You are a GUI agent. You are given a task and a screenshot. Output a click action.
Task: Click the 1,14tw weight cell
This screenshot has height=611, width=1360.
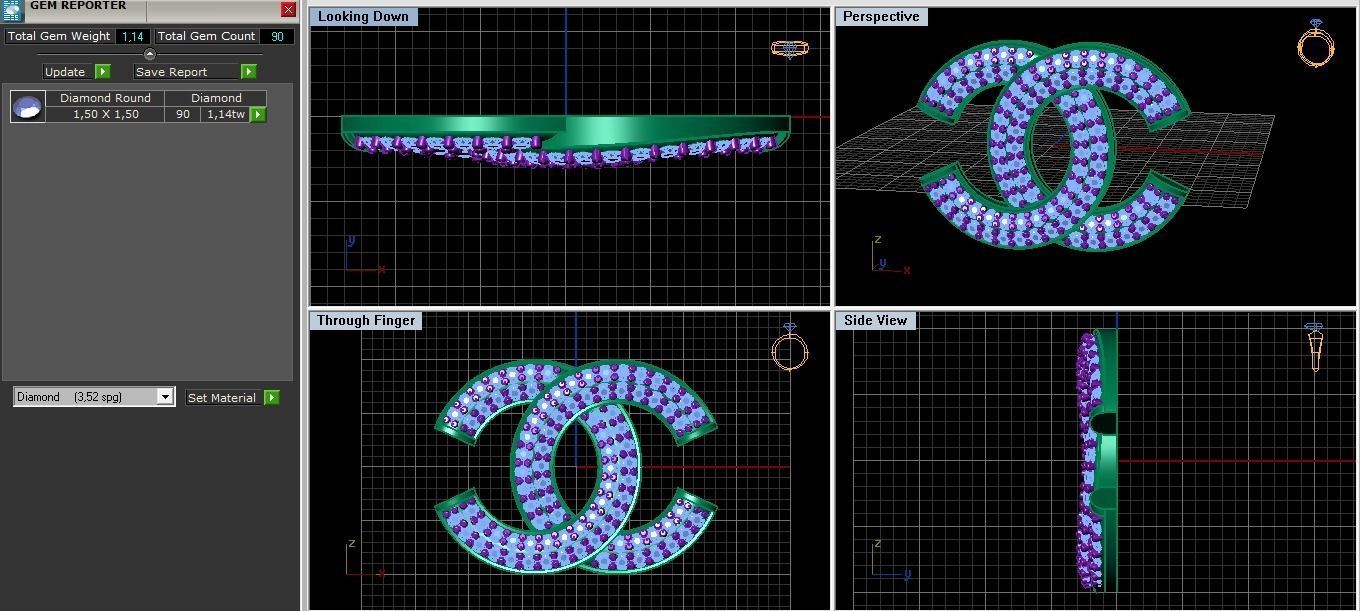[x=225, y=114]
